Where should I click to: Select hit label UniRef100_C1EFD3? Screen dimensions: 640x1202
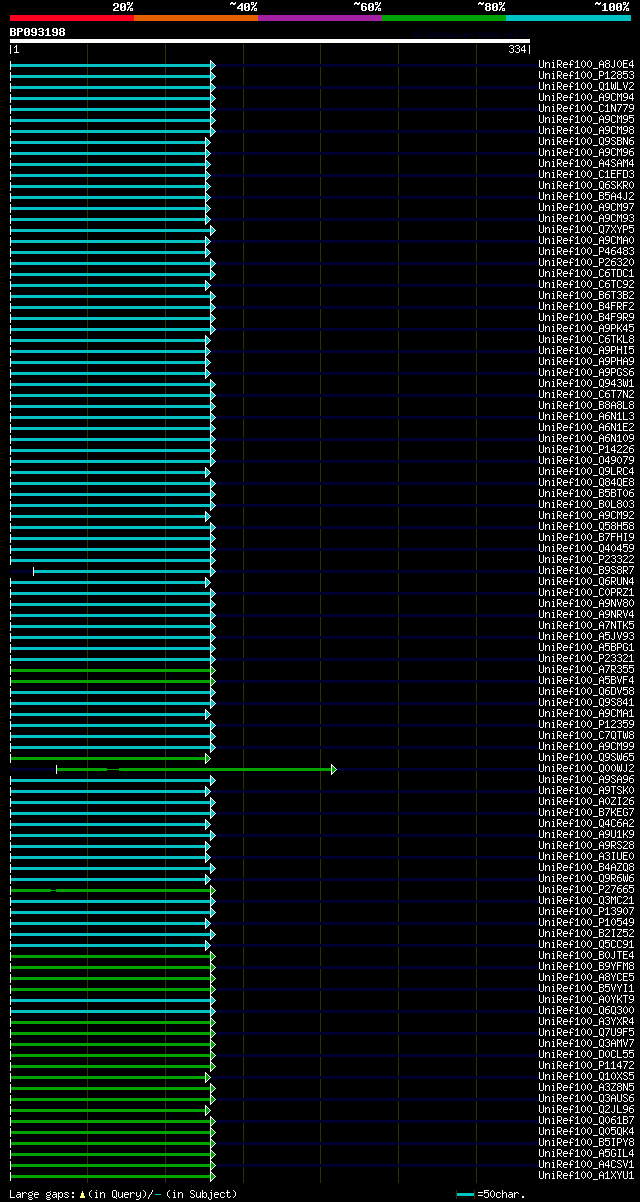point(586,174)
